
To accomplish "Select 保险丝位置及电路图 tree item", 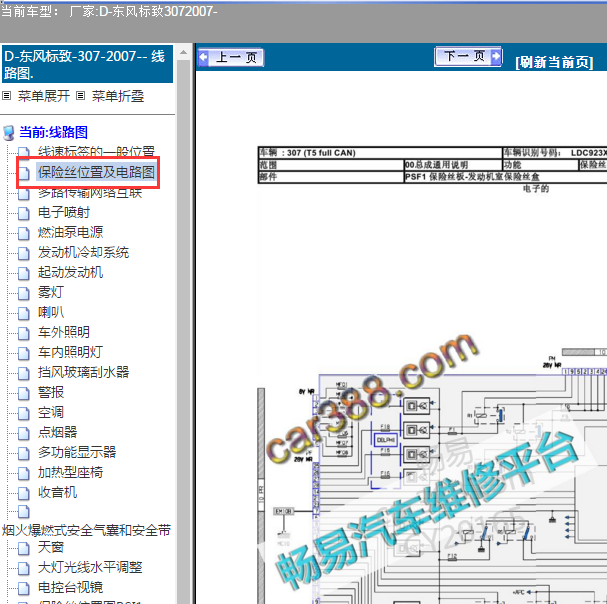I will click(96, 172).
